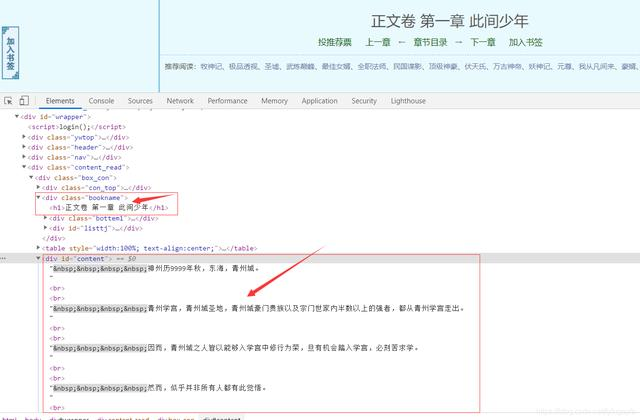Screen dimensions: 640x420
Task: Activate the inspect element picker icon
Action: tap(8, 100)
